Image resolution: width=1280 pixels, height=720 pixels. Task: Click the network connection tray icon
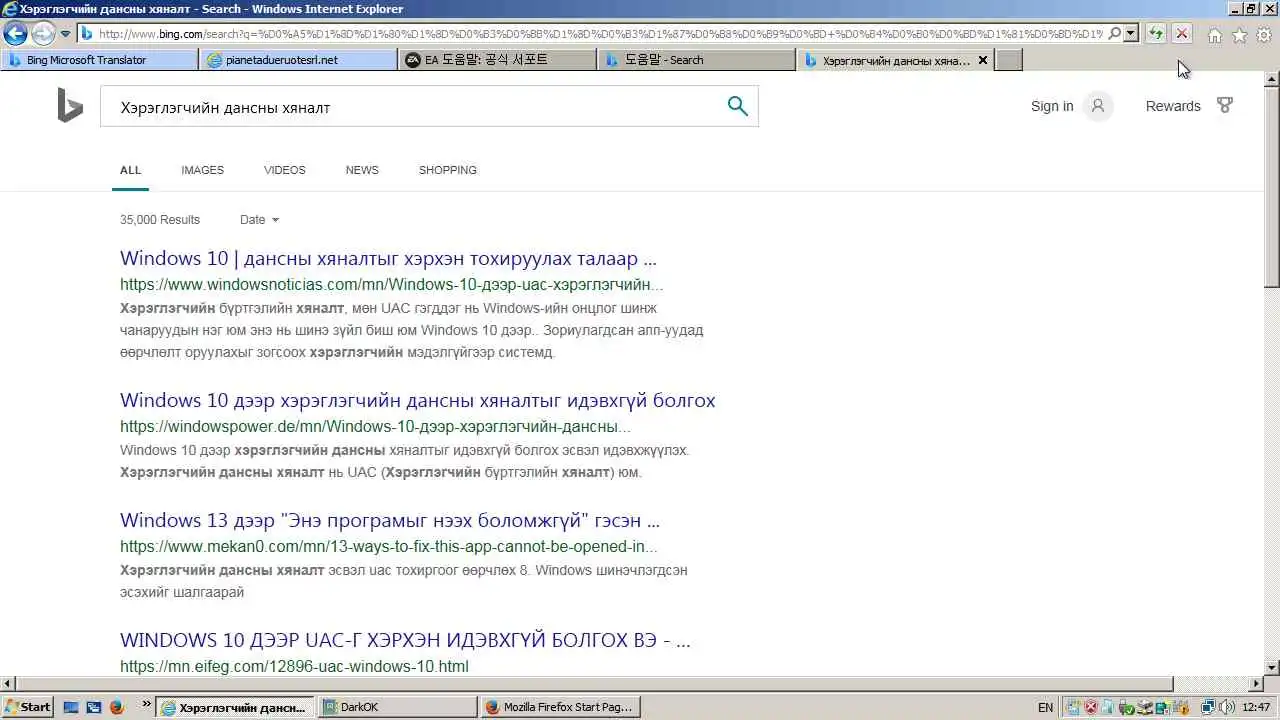point(1207,707)
